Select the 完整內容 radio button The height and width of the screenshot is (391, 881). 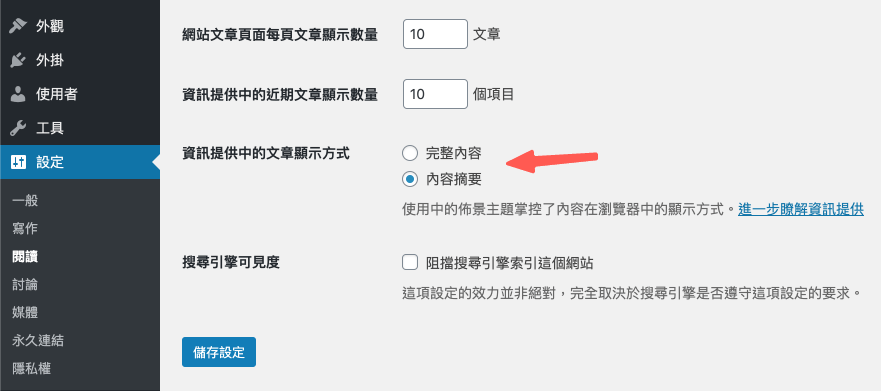(x=410, y=153)
